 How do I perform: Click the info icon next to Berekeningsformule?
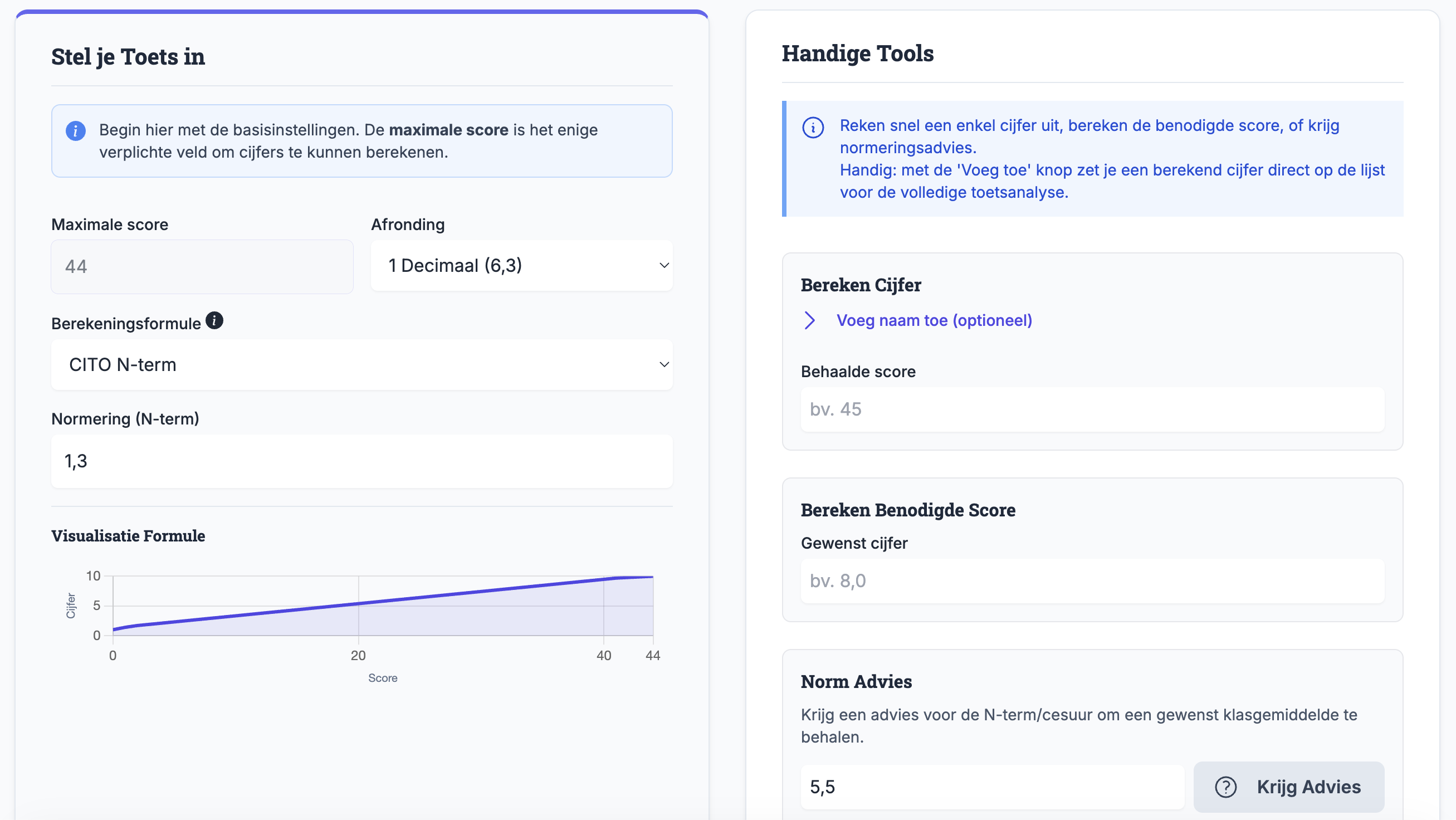pos(214,320)
